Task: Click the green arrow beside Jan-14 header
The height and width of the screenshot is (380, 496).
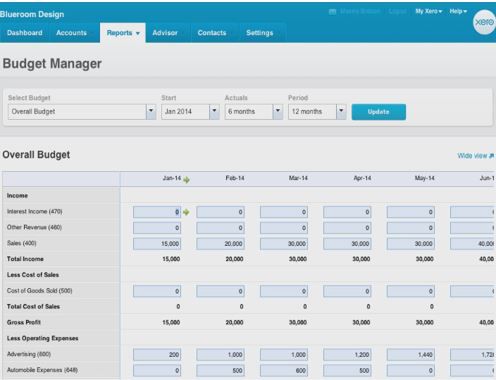Action: point(186,180)
